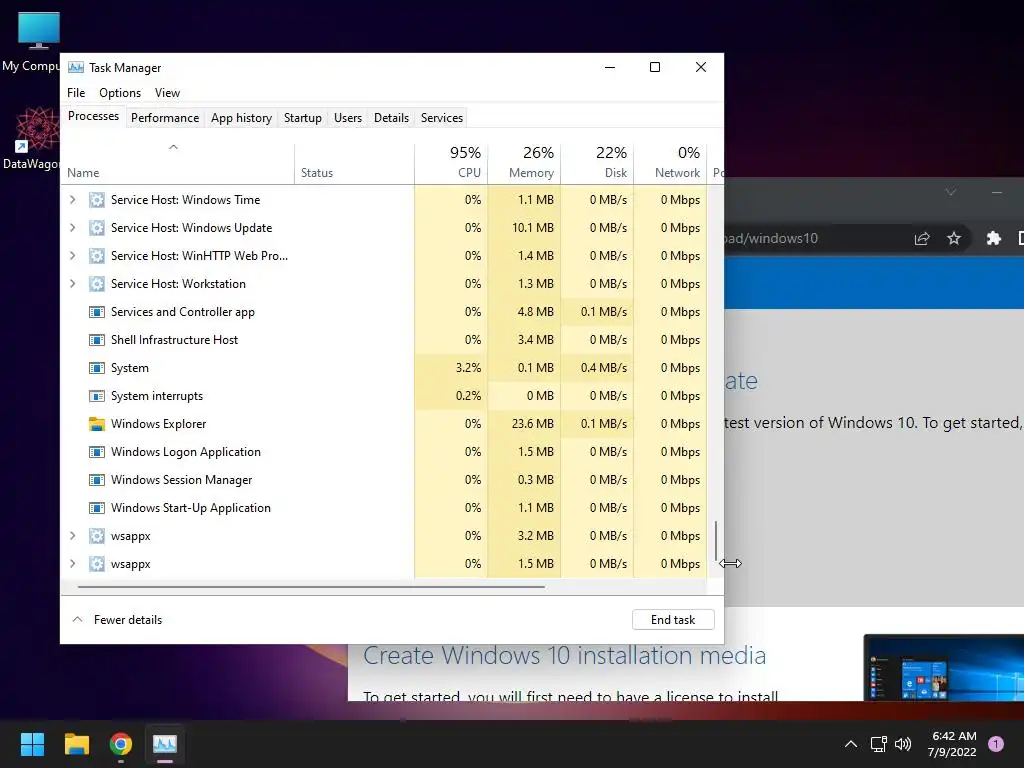This screenshot has width=1024, height=768.
Task: Select the Windows Explorer process row
Action: [384, 424]
